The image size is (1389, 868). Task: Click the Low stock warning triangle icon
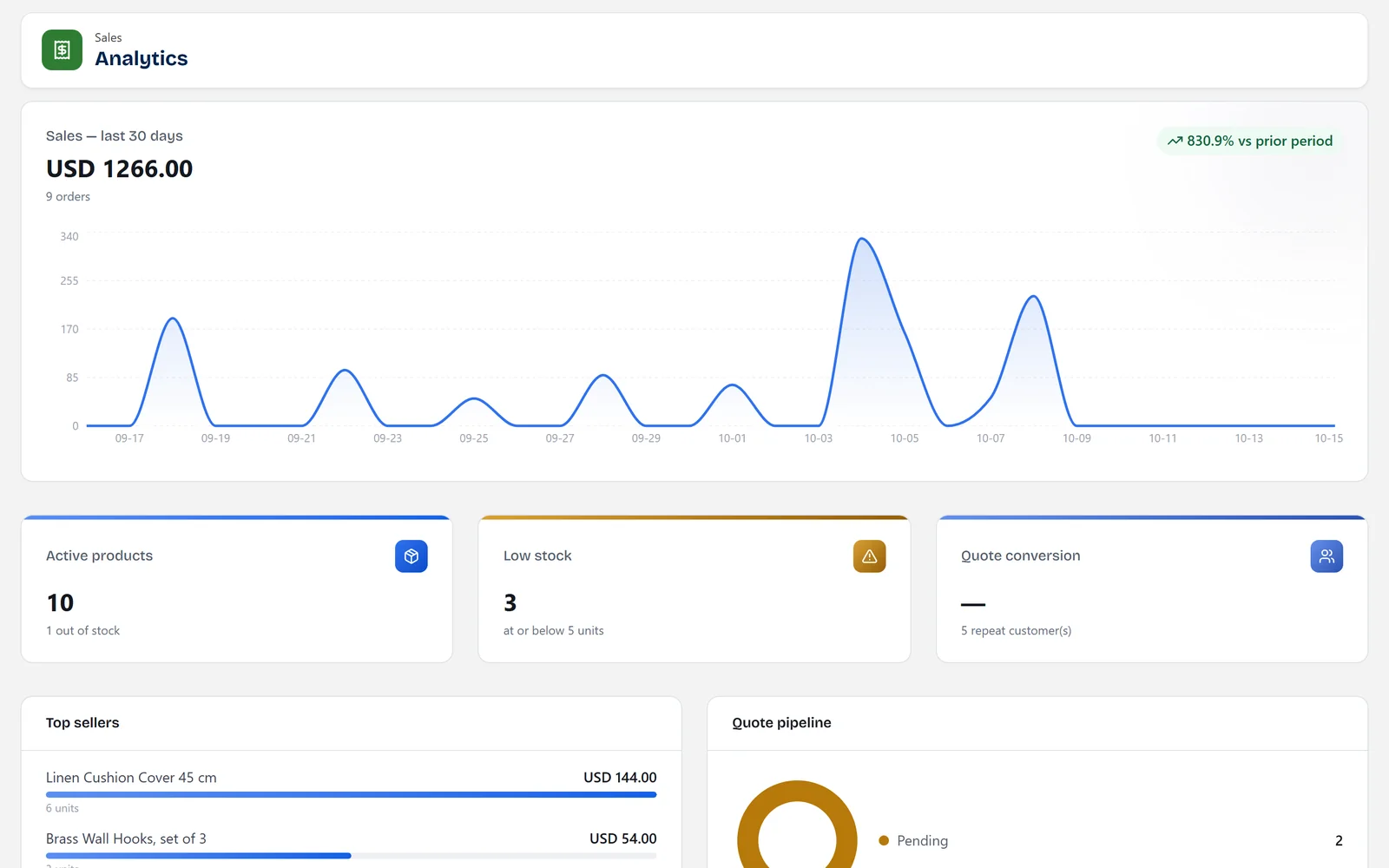pyautogui.click(x=869, y=556)
